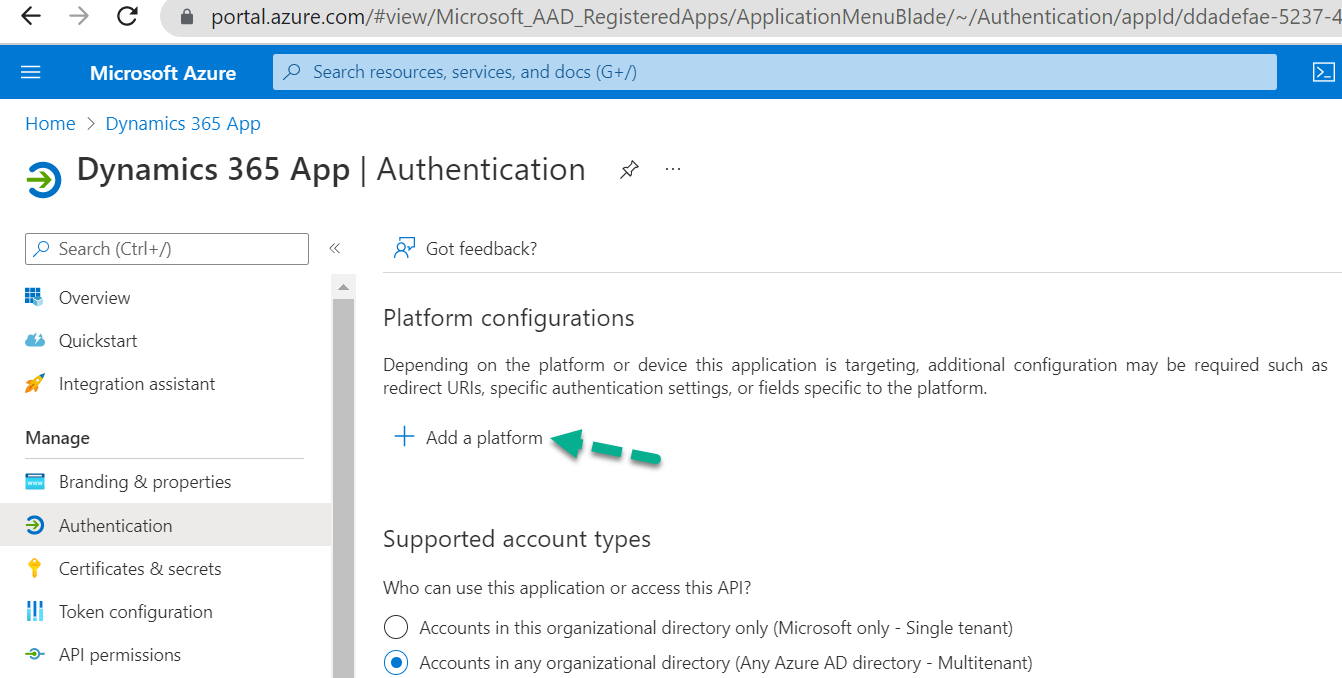Open Token configuration
1342x678 pixels.
tap(136, 611)
